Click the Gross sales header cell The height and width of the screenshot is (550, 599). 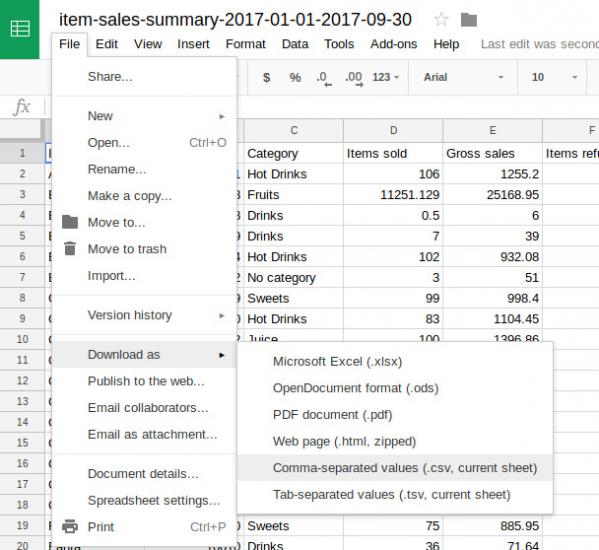(493, 154)
